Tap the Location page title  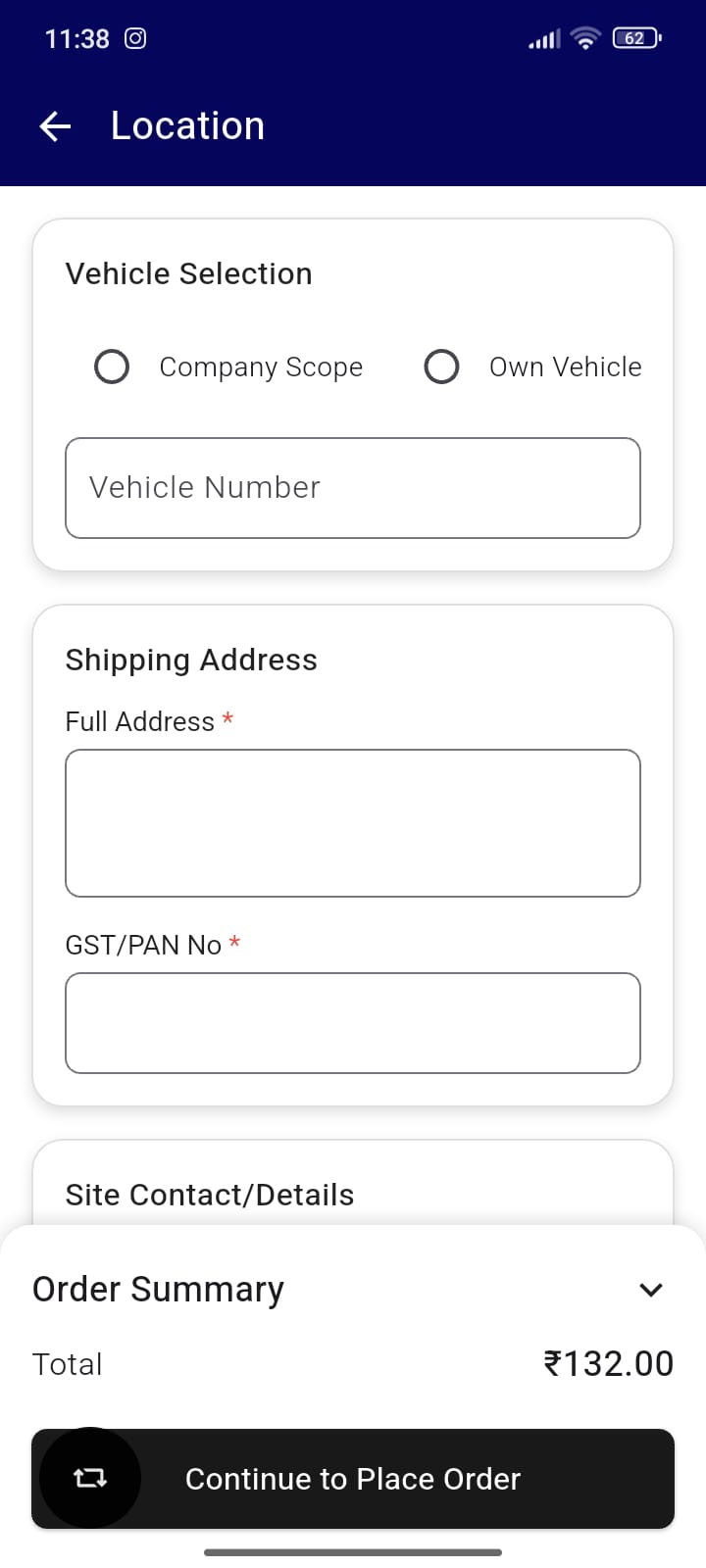187,126
